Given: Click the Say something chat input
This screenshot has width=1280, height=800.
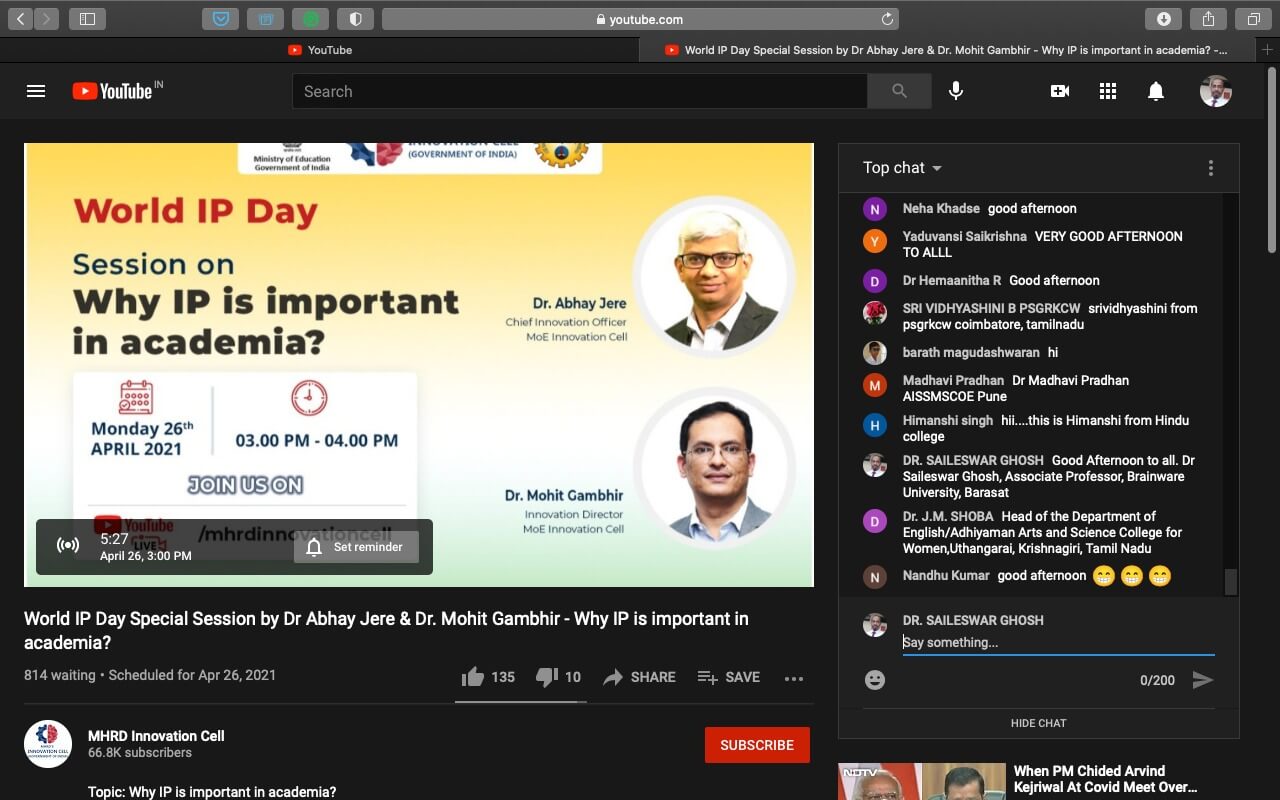Looking at the screenshot, I should (1057, 643).
